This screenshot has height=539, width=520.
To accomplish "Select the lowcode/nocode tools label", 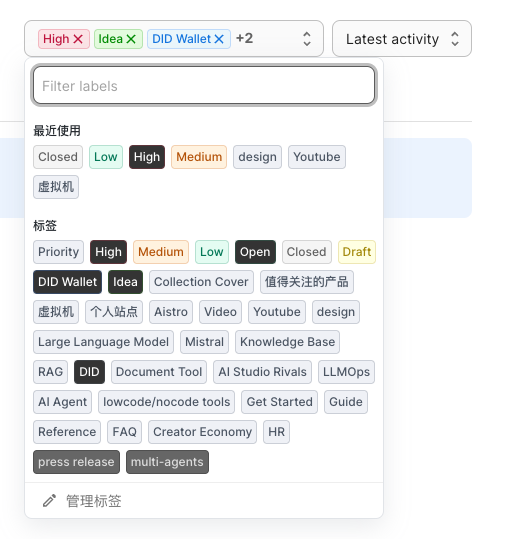I will [166, 402].
